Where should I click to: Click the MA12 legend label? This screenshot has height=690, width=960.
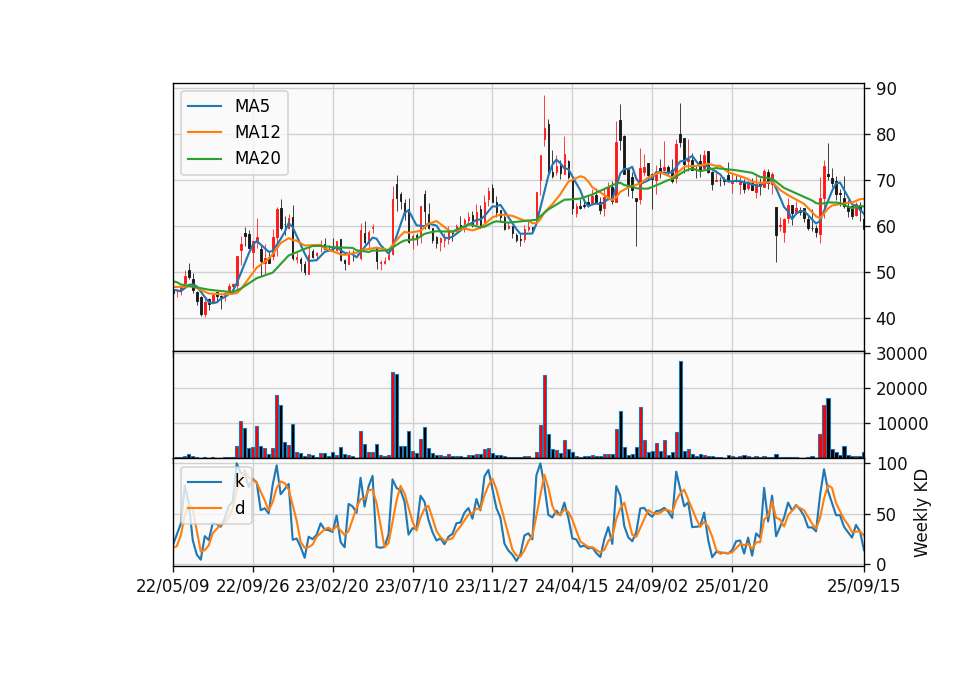pos(257,132)
